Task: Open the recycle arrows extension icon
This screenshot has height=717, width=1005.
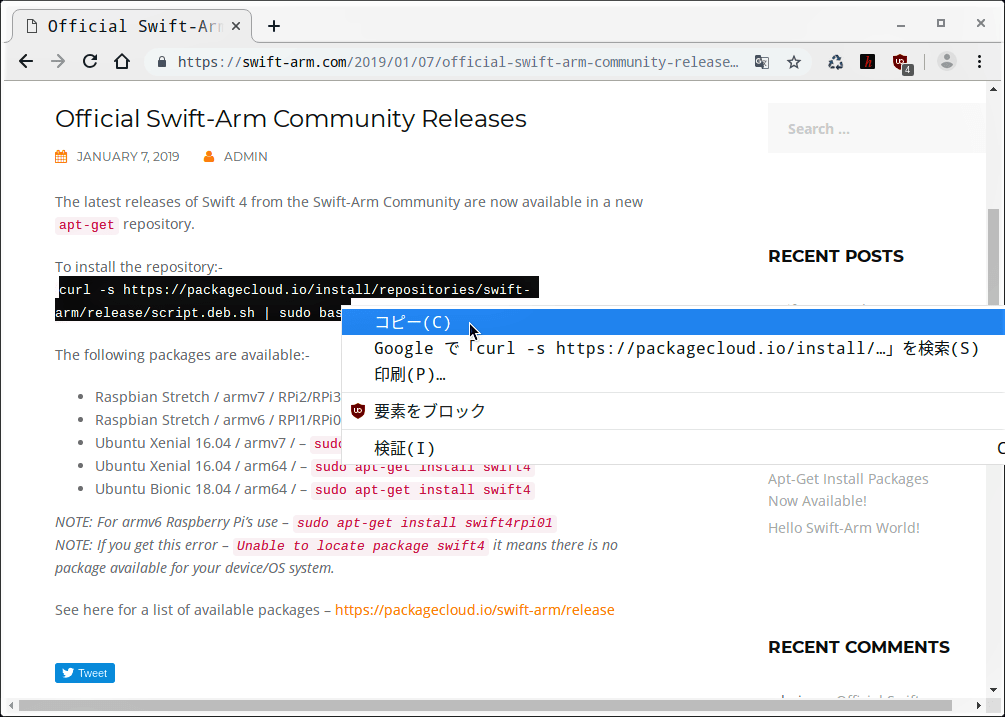Action: coord(835,62)
